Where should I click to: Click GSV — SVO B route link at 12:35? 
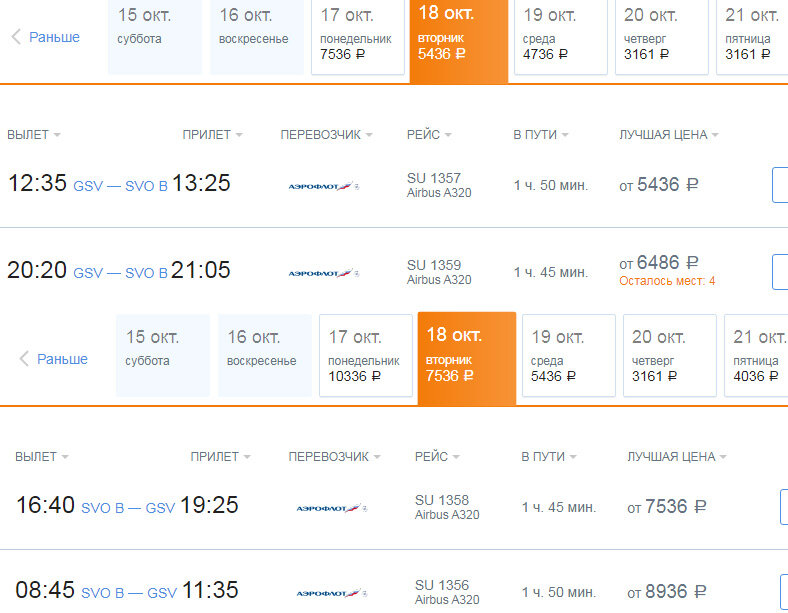point(120,186)
